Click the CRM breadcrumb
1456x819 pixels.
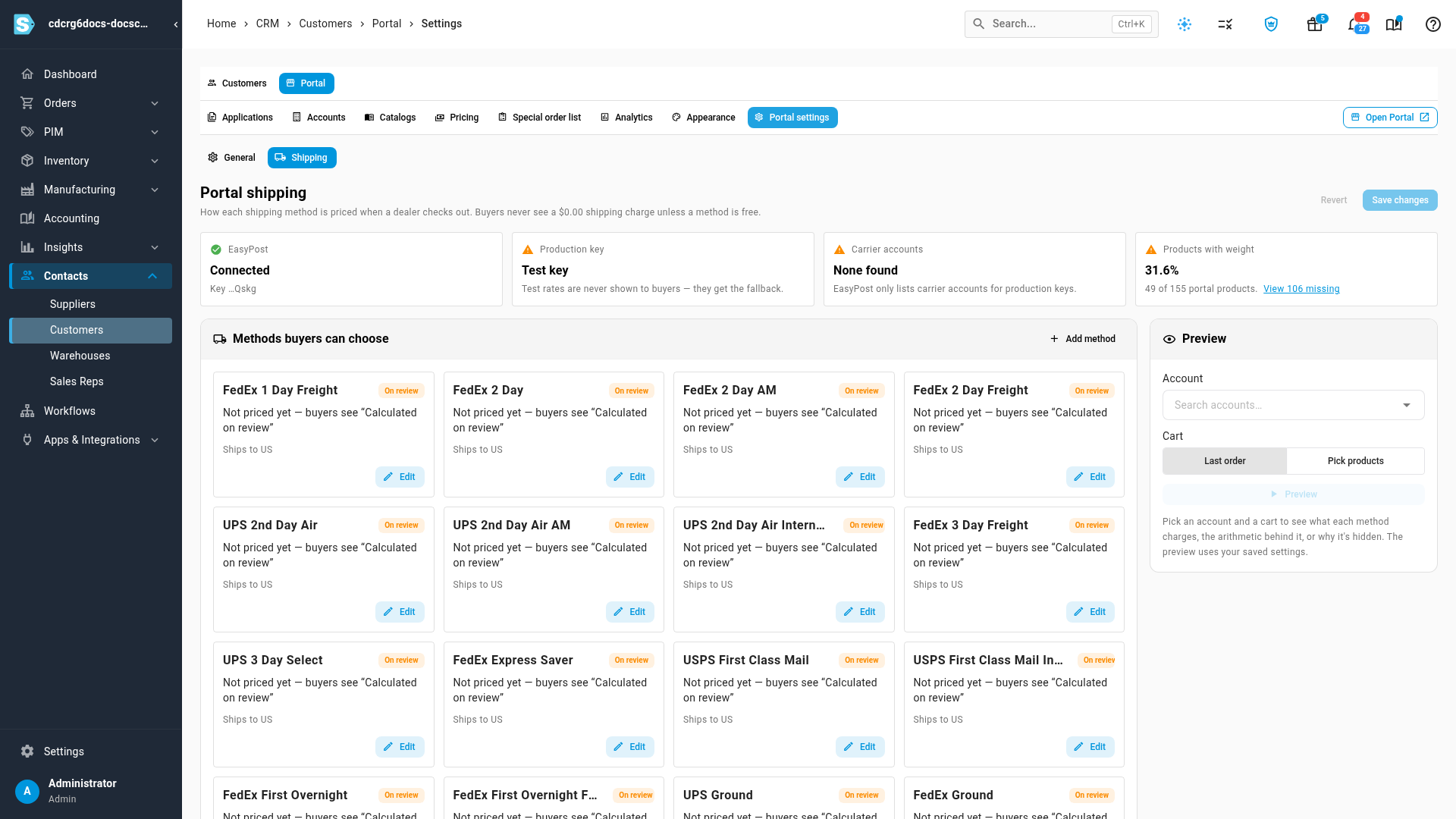click(x=267, y=24)
